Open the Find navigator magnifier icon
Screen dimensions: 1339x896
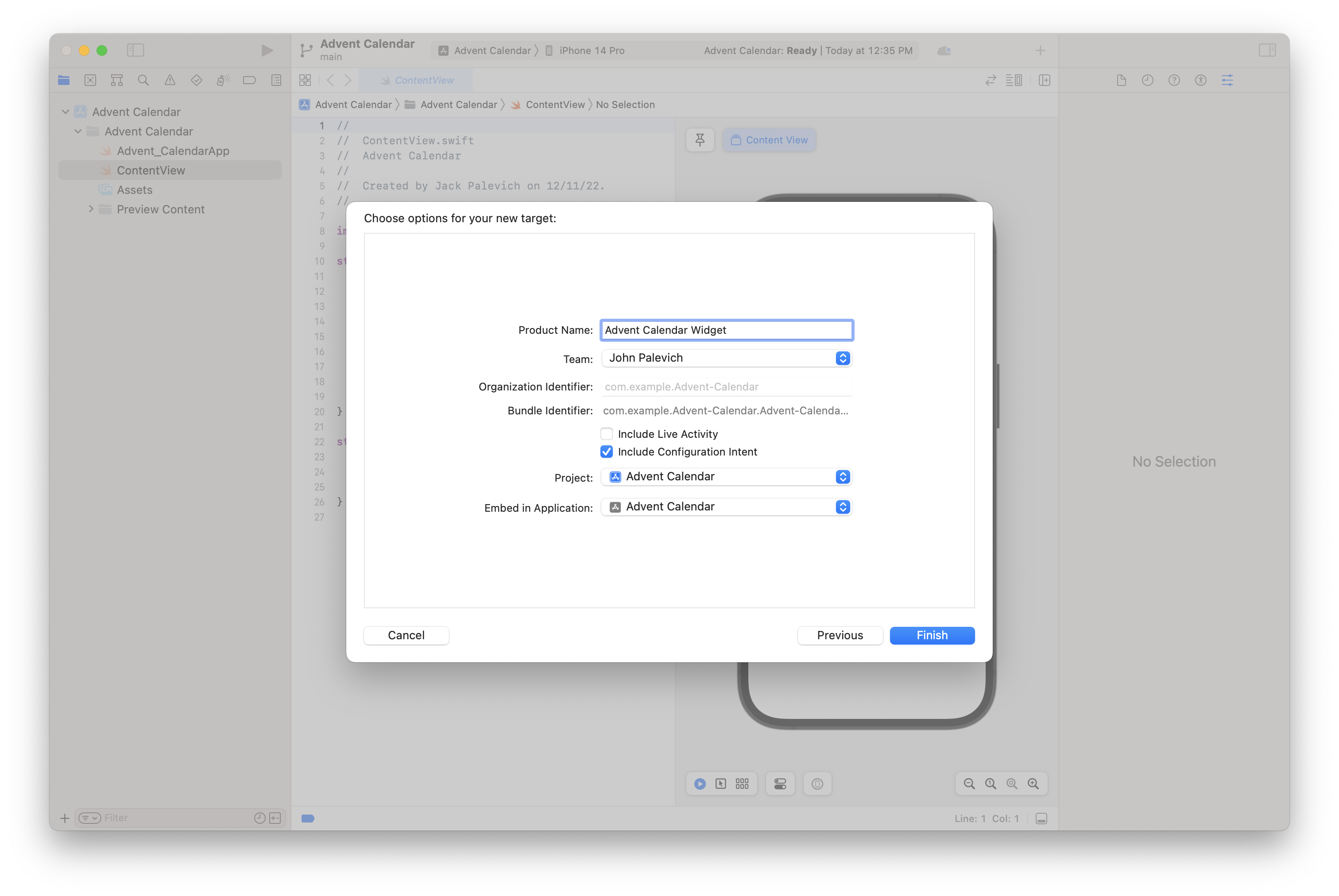point(143,80)
